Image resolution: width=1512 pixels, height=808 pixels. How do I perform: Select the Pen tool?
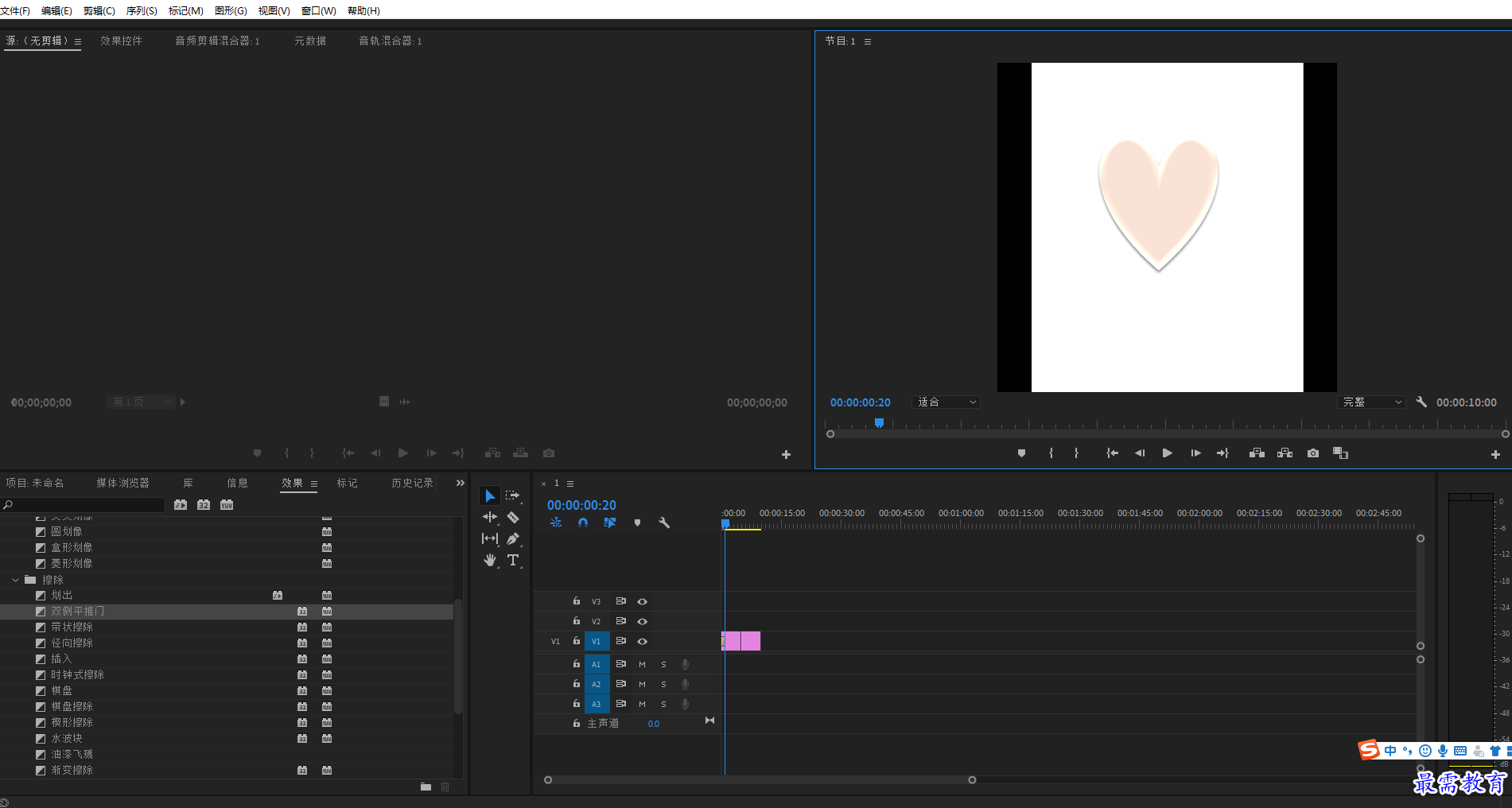pos(513,538)
